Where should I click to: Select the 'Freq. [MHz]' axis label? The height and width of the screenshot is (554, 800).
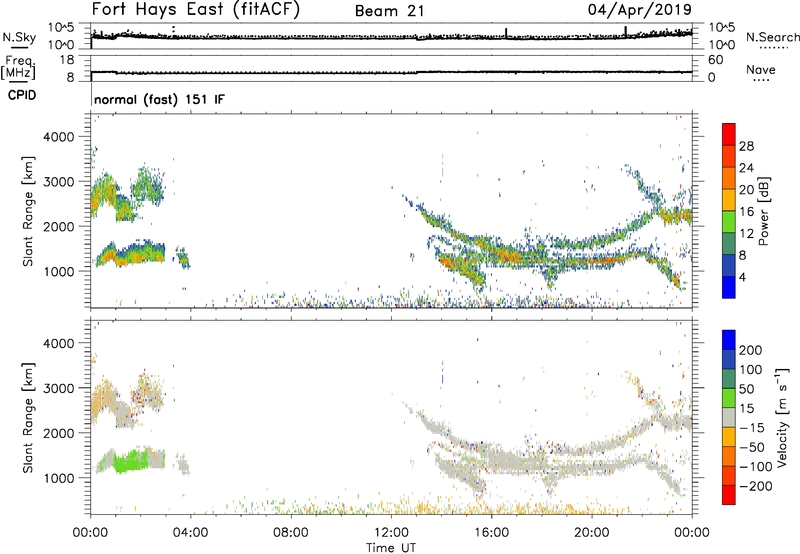coord(18,67)
